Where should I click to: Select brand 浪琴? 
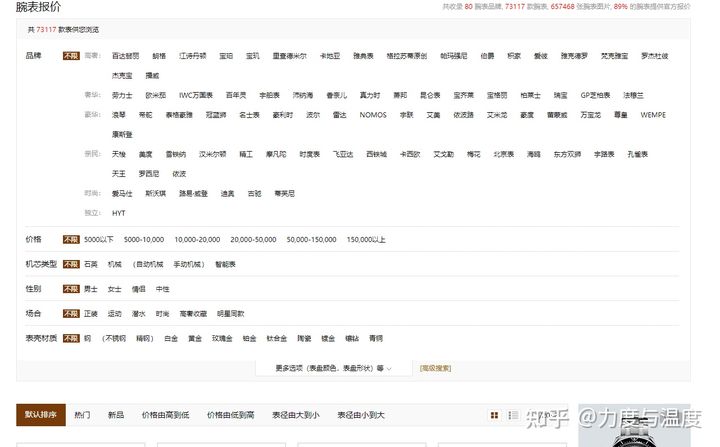pos(119,115)
